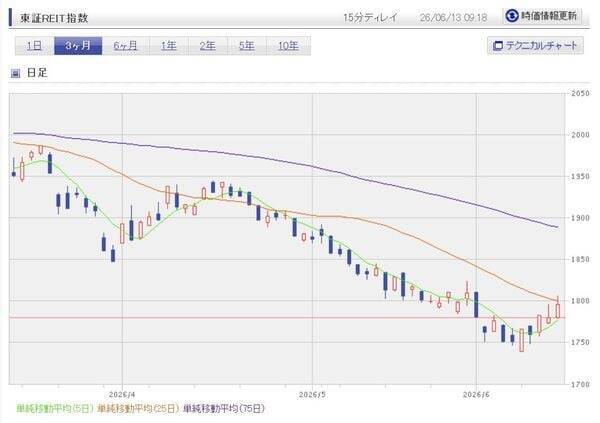Show the 10年 period chart

[x=289, y=46]
